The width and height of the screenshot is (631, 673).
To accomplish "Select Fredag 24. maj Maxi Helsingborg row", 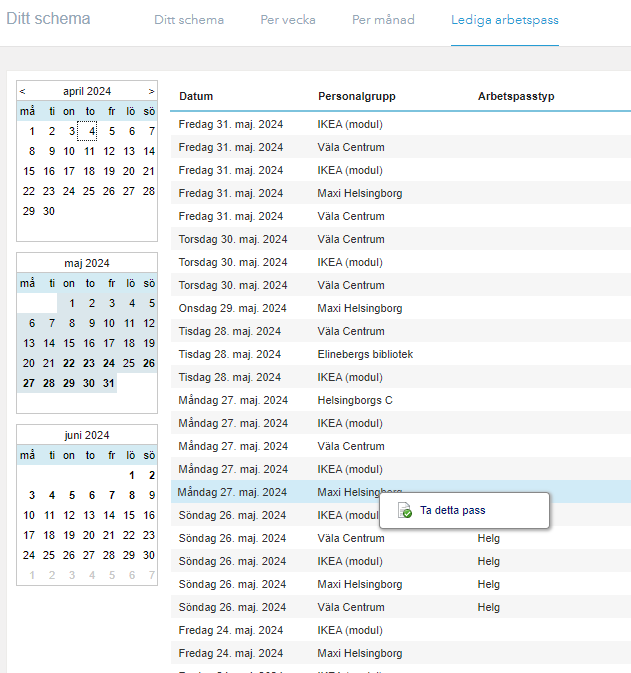I will [401, 653].
